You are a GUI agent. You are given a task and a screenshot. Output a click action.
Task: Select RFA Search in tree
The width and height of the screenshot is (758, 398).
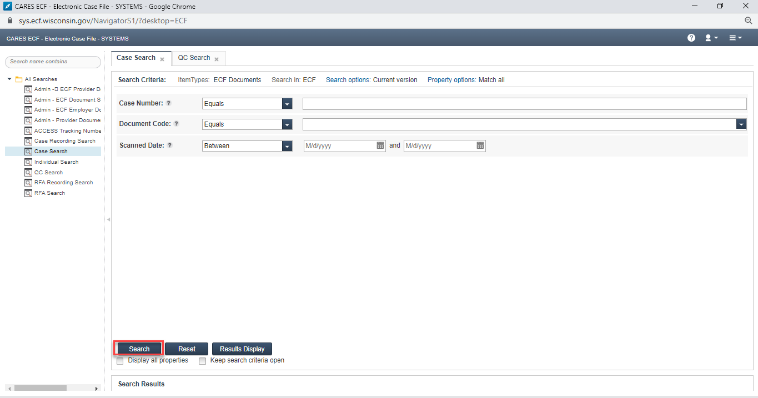coord(49,193)
